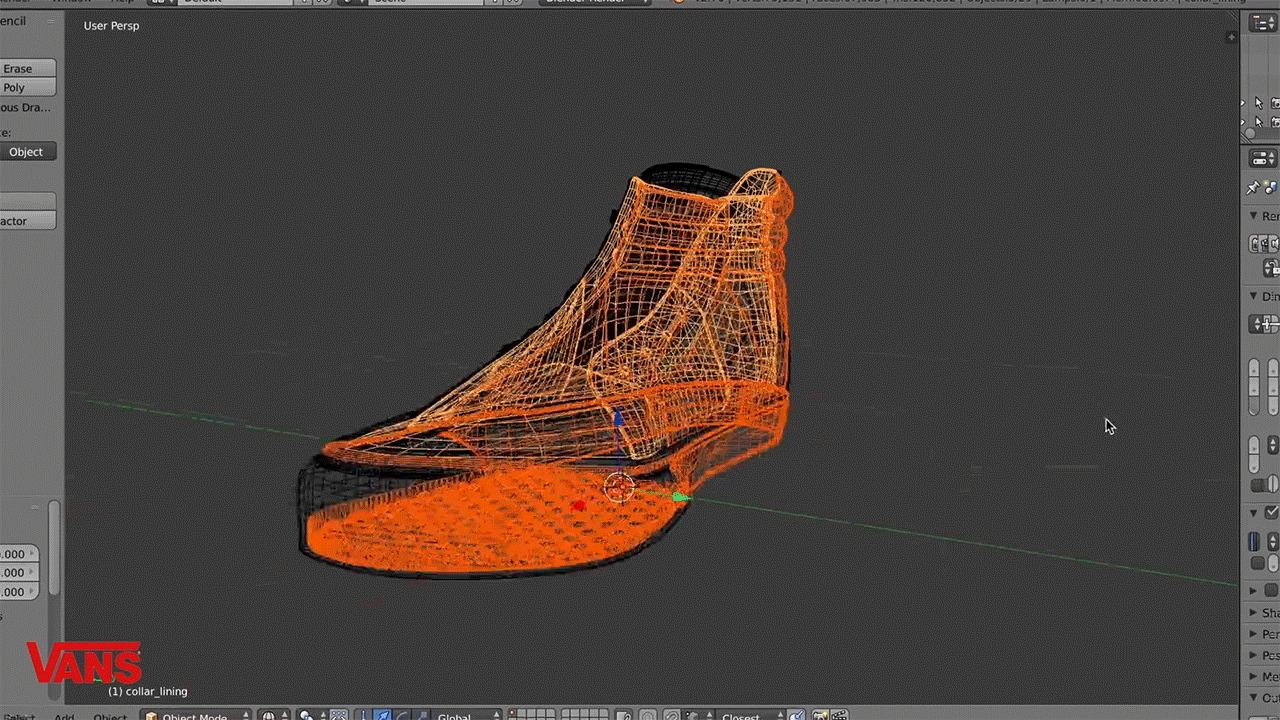Image resolution: width=1280 pixels, height=720 pixels.
Task: Click the OpenGL render animation icon
Action: tap(838, 717)
